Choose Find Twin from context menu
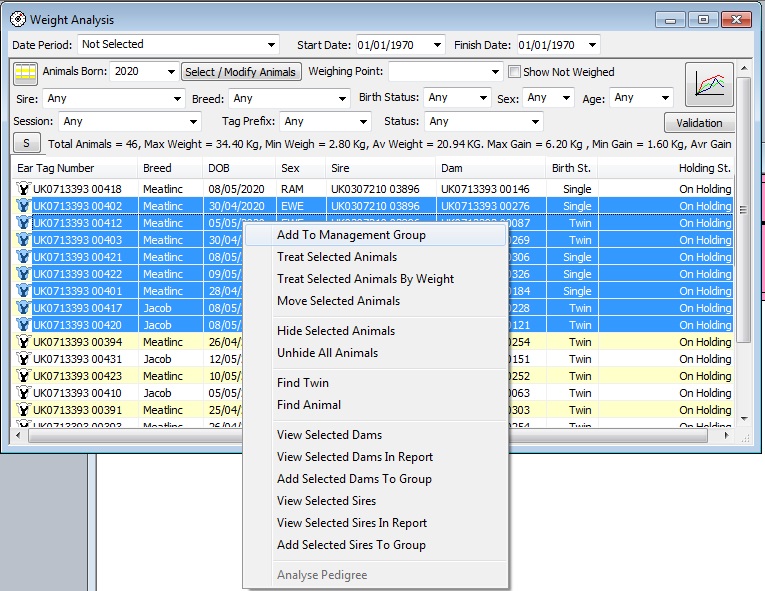Image resolution: width=765 pixels, height=591 pixels. 376,383
